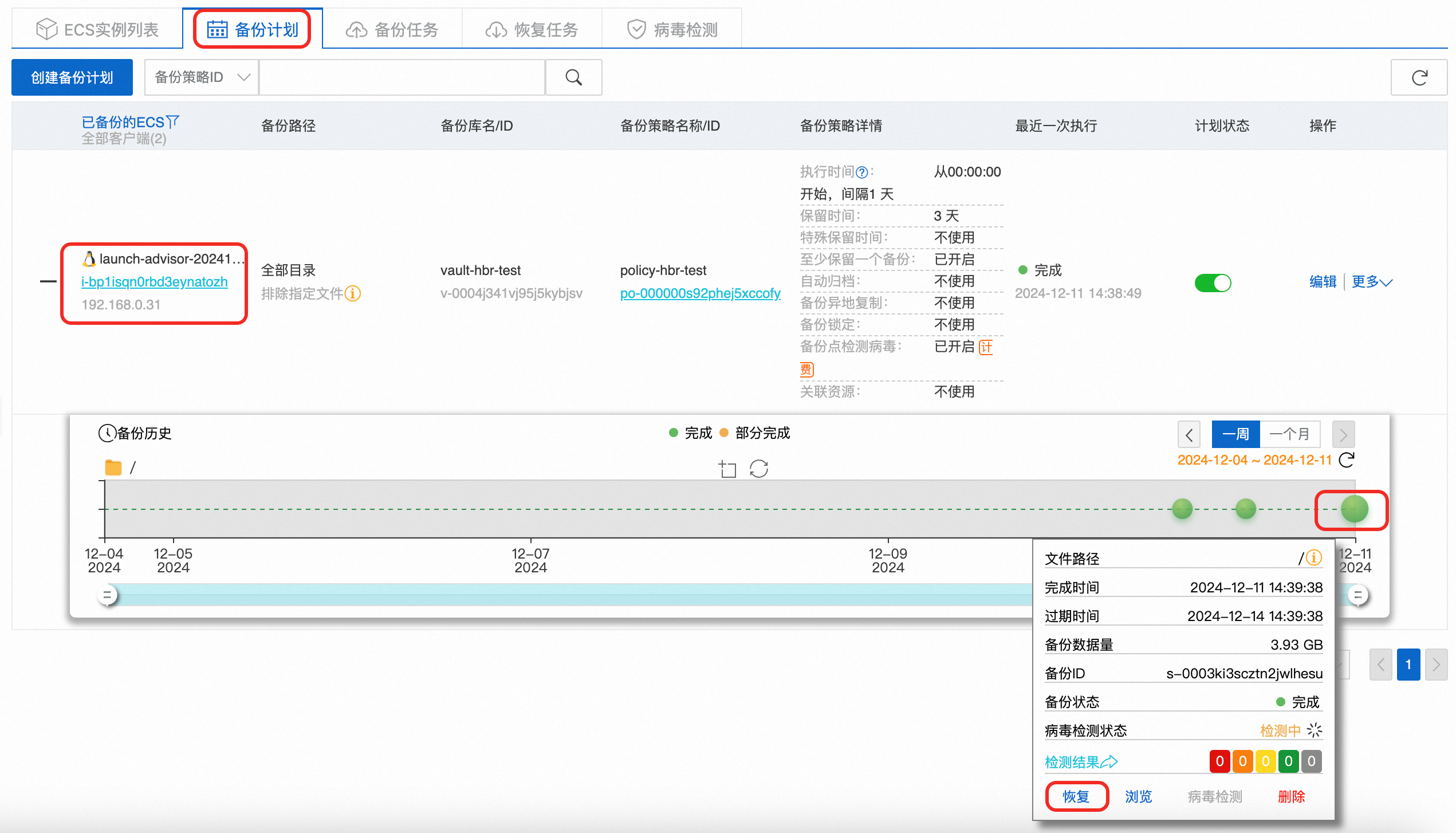Expand the 更多 actions dropdown
This screenshot has width=1456, height=833.
pyautogui.click(x=1371, y=282)
